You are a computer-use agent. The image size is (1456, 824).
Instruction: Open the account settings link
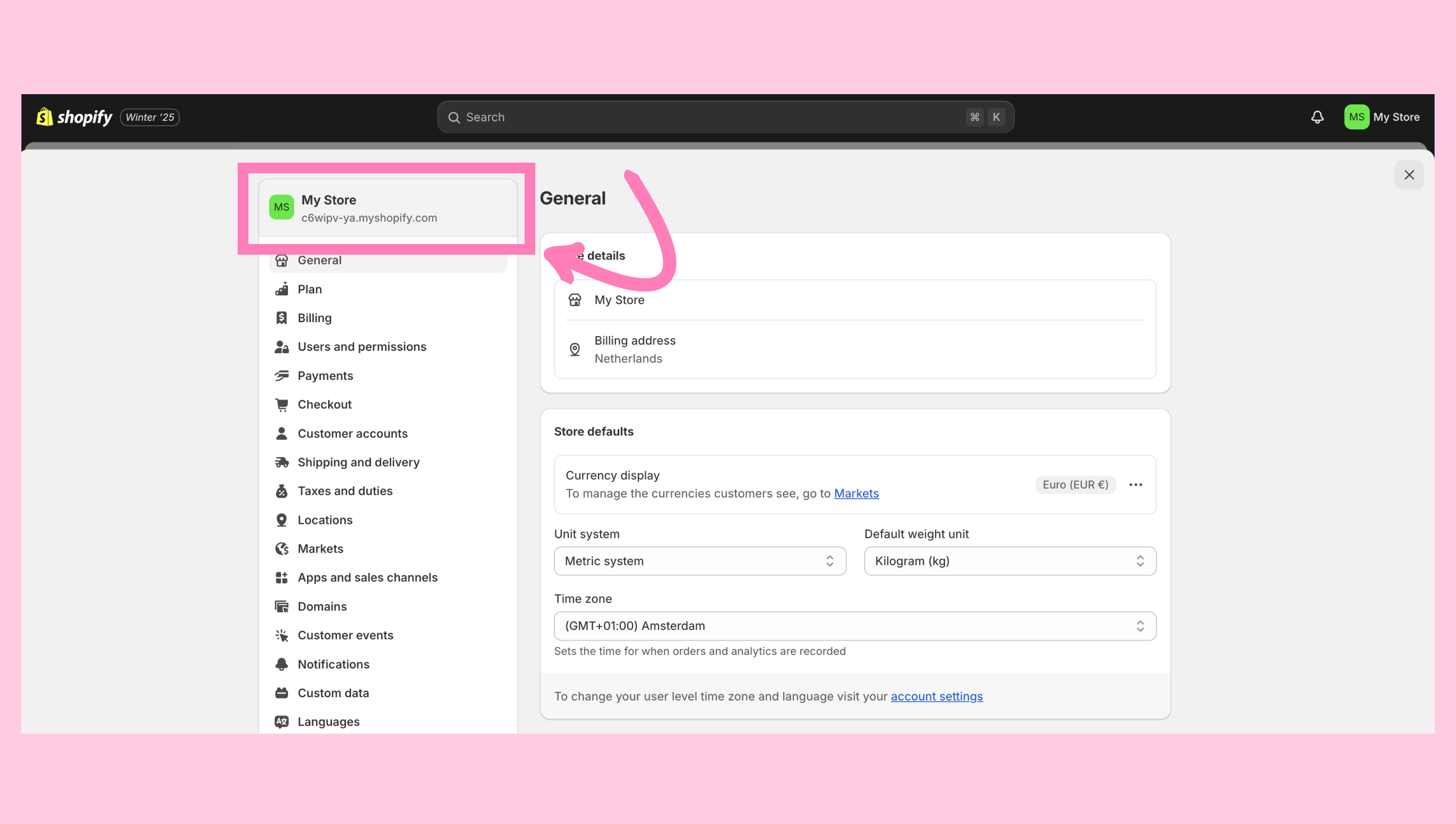coord(936,697)
